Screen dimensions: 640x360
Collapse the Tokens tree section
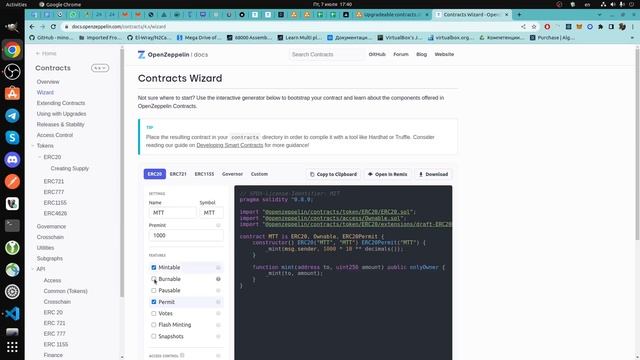coord(33,146)
